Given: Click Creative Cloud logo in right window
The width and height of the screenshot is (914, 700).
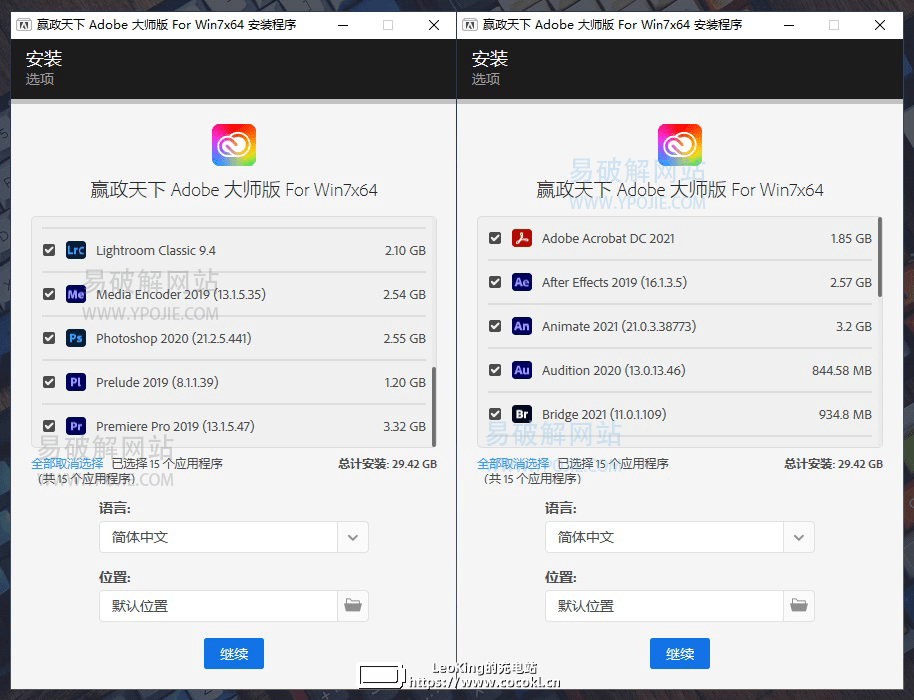Looking at the screenshot, I should tap(680, 145).
